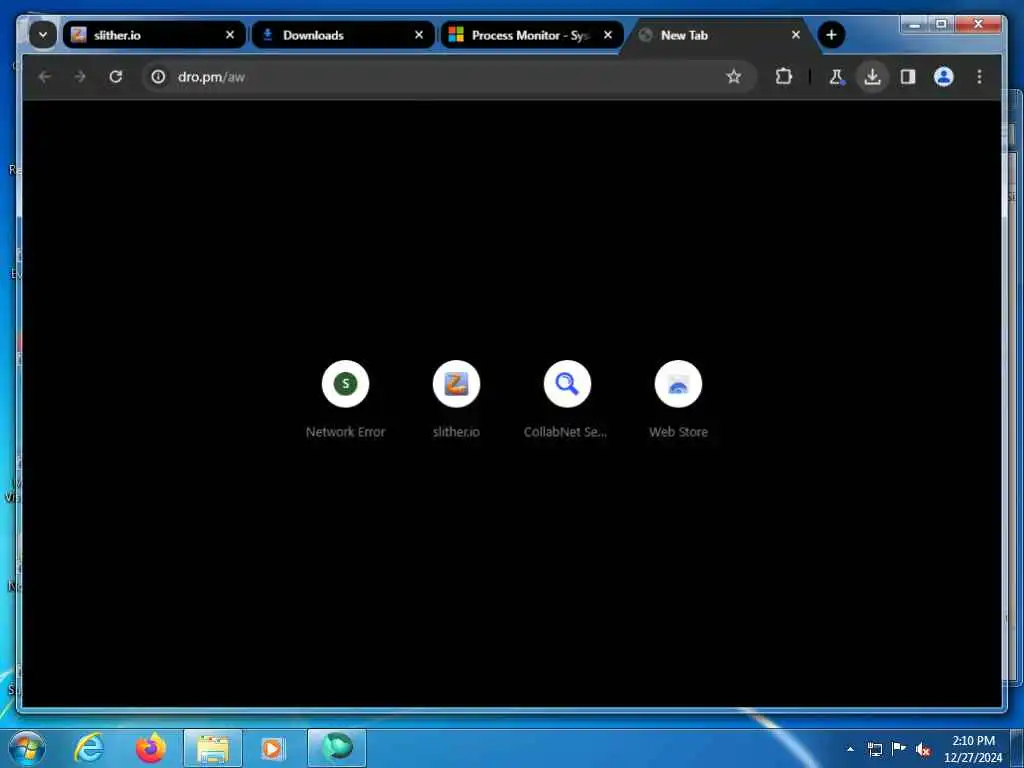Open Windows Explorer from taskbar
This screenshot has width=1024, height=768.
pos(213,748)
